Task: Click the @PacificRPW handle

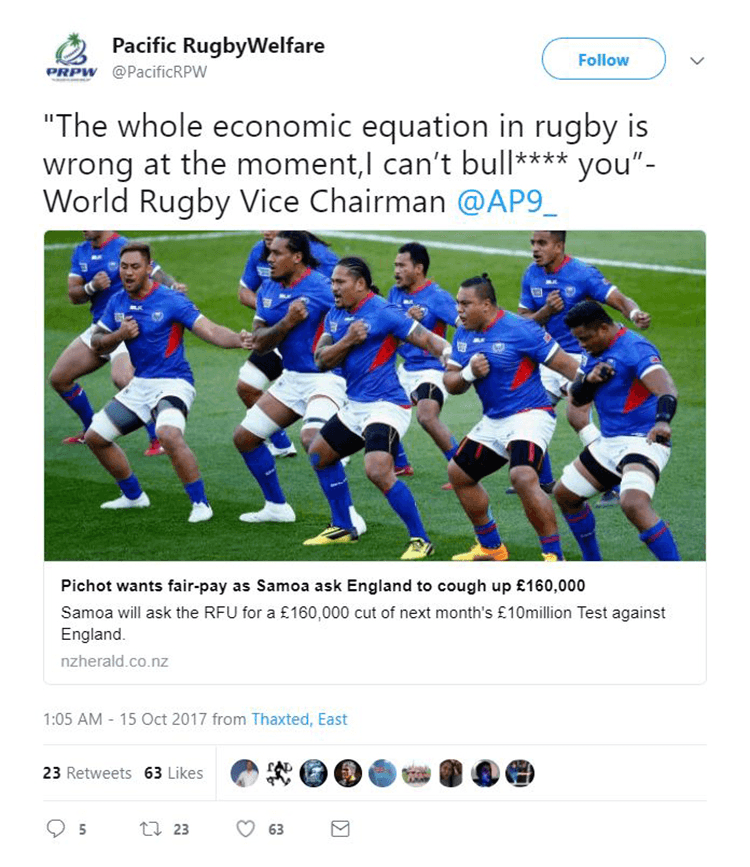Action: pos(160,72)
